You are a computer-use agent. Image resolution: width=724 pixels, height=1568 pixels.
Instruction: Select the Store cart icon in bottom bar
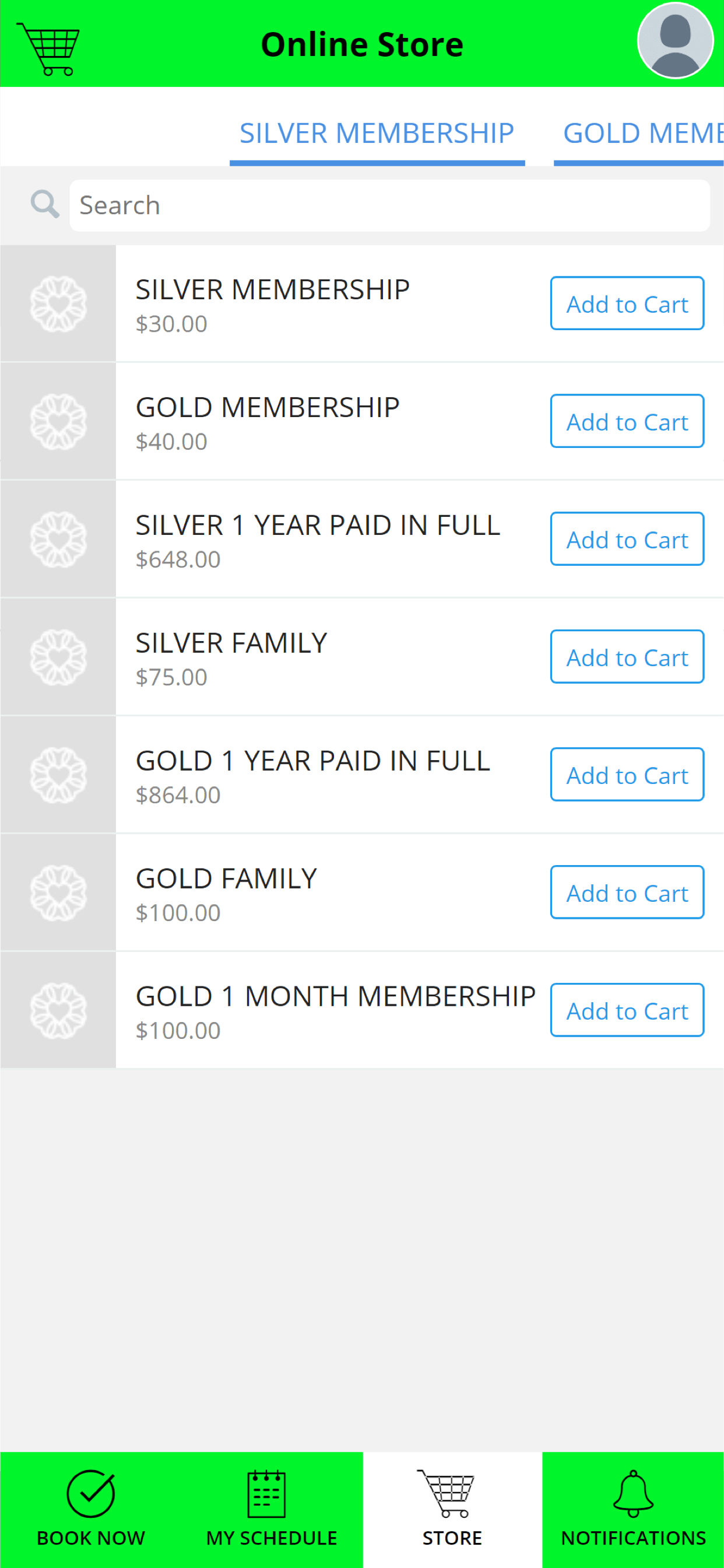(446, 1493)
